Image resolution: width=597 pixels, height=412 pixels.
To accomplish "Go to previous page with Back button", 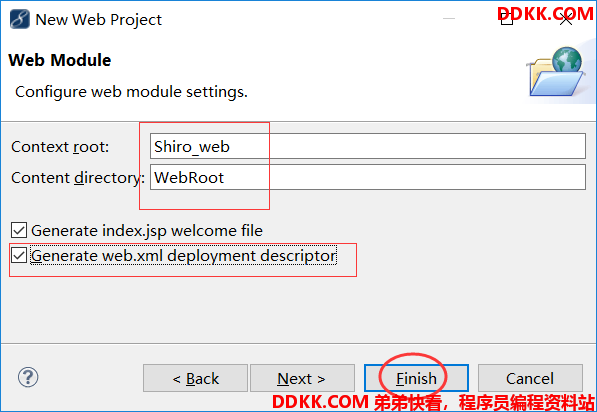I will pyautogui.click(x=195, y=378).
